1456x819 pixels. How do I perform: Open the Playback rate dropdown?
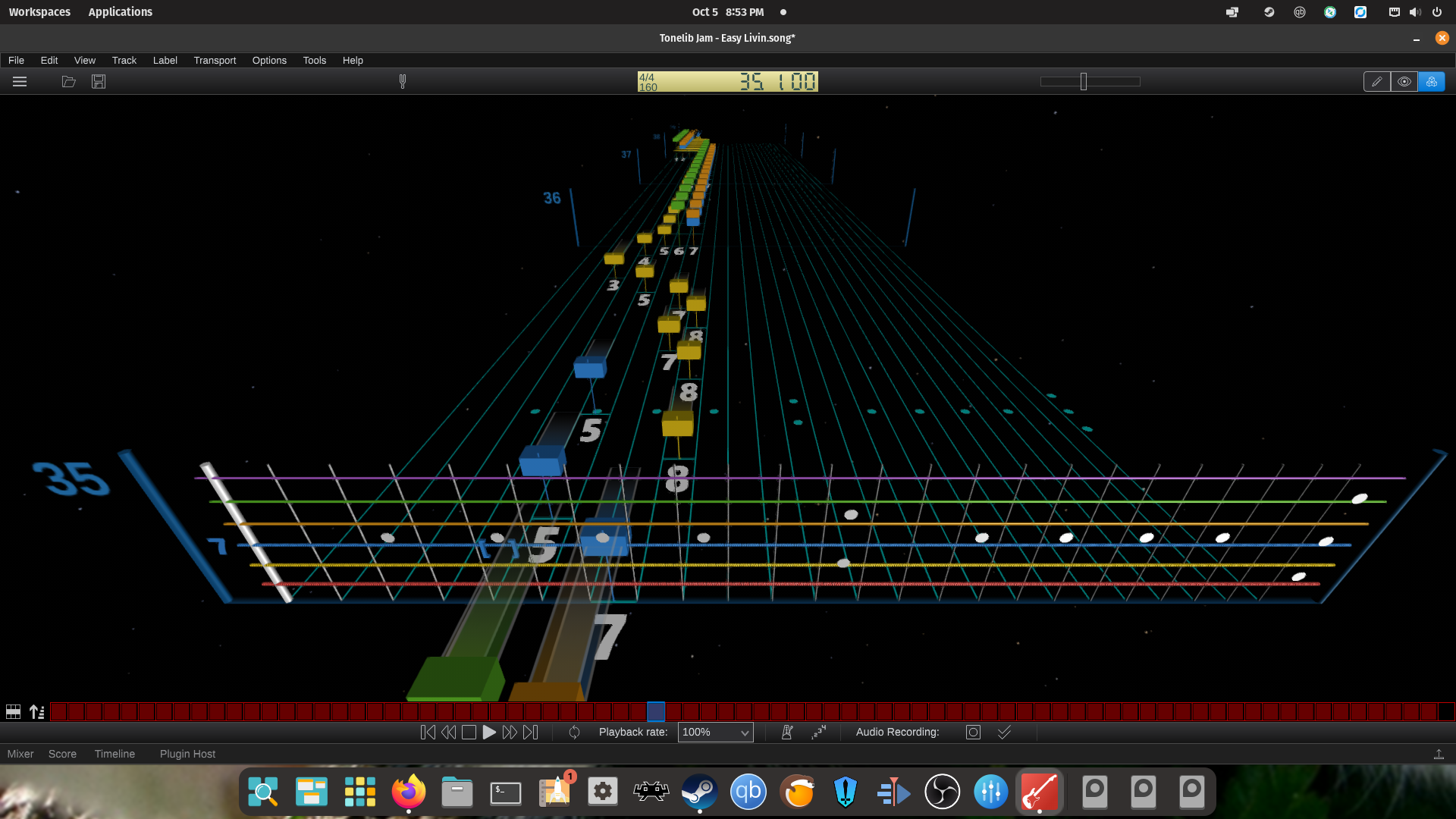pos(715,732)
